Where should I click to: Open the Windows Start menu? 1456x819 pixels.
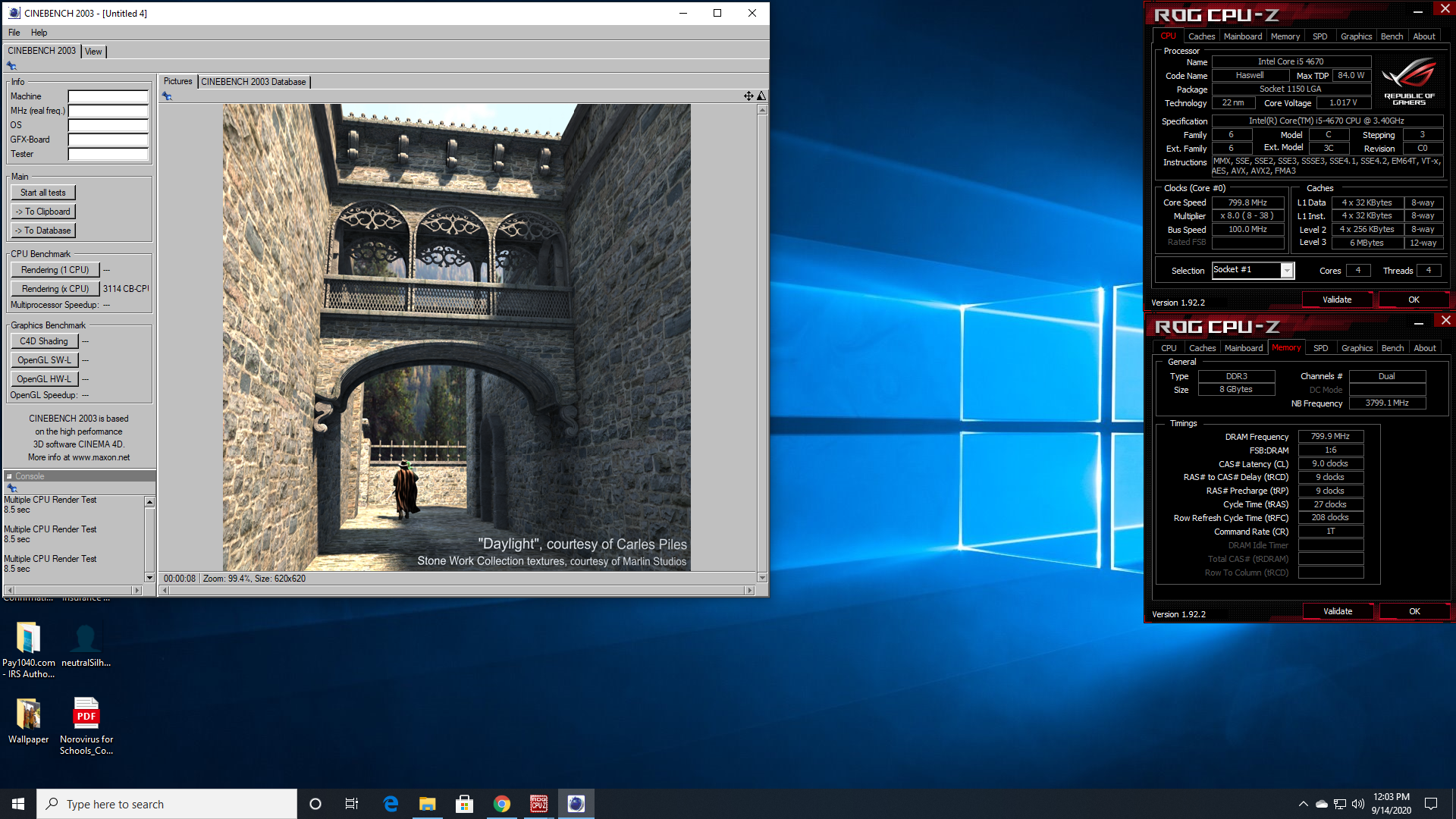tap(18, 804)
